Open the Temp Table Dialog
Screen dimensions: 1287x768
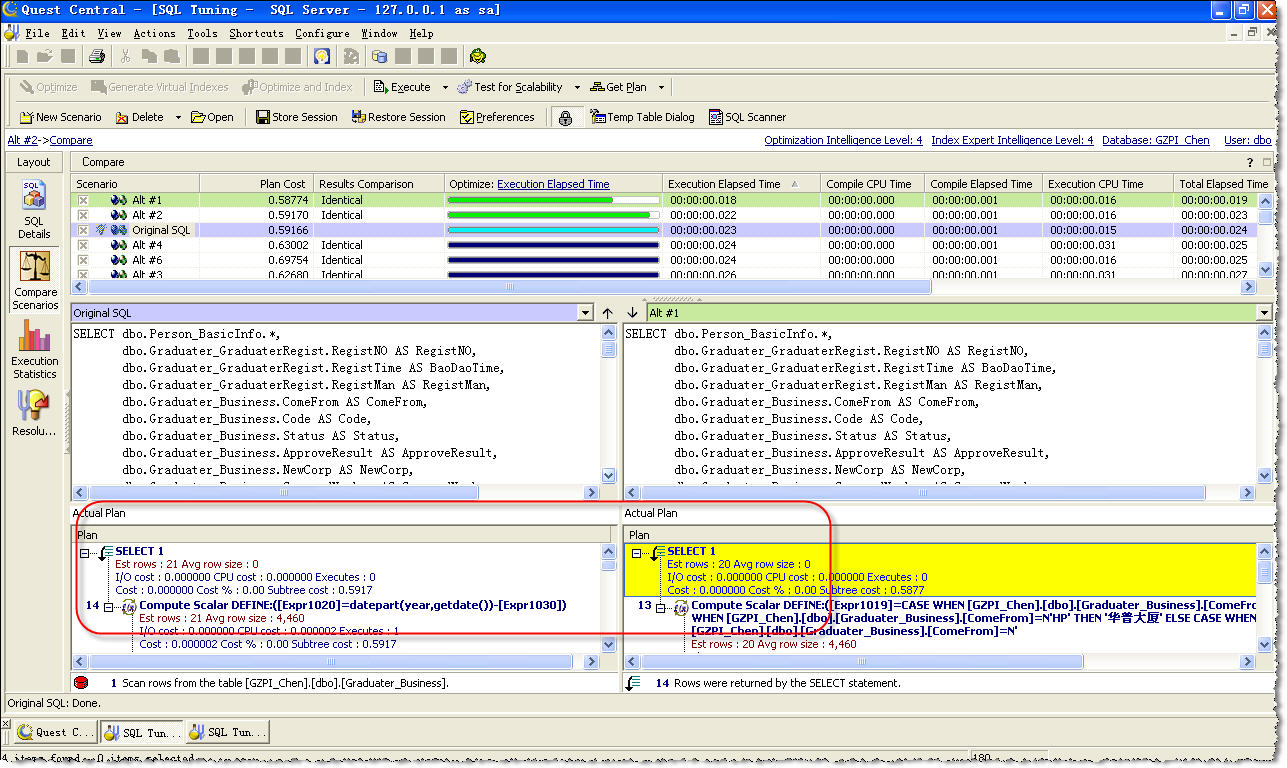642,117
